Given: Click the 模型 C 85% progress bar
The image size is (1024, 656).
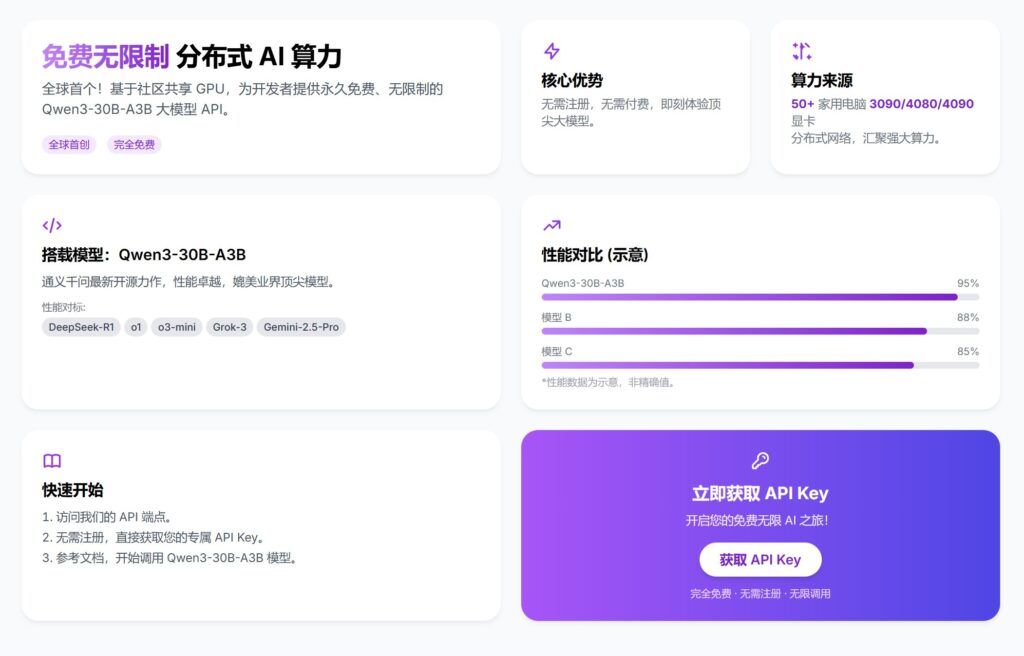Looking at the screenshot, I should pyautogui.click(x=760, y=365).
